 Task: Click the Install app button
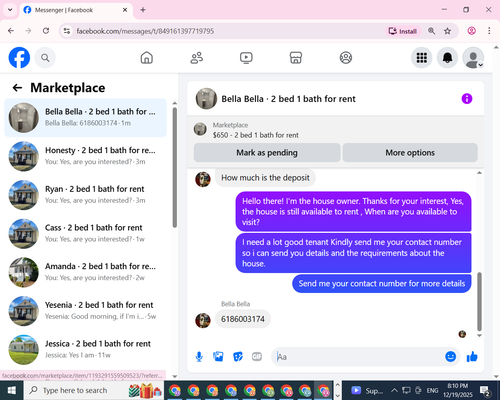coord(403,31)
